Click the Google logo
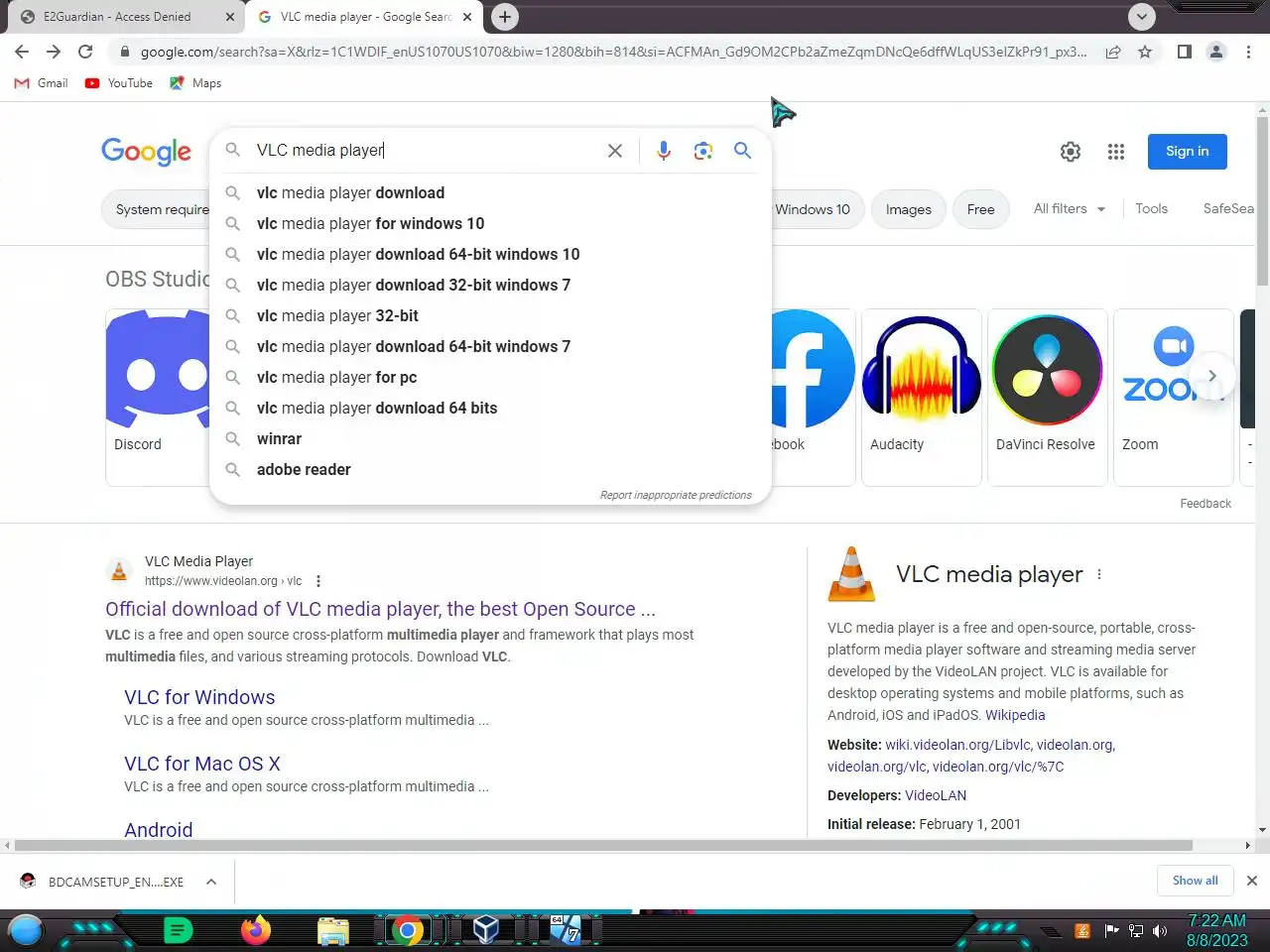1270x952 pixels. [x=146, y=152]
